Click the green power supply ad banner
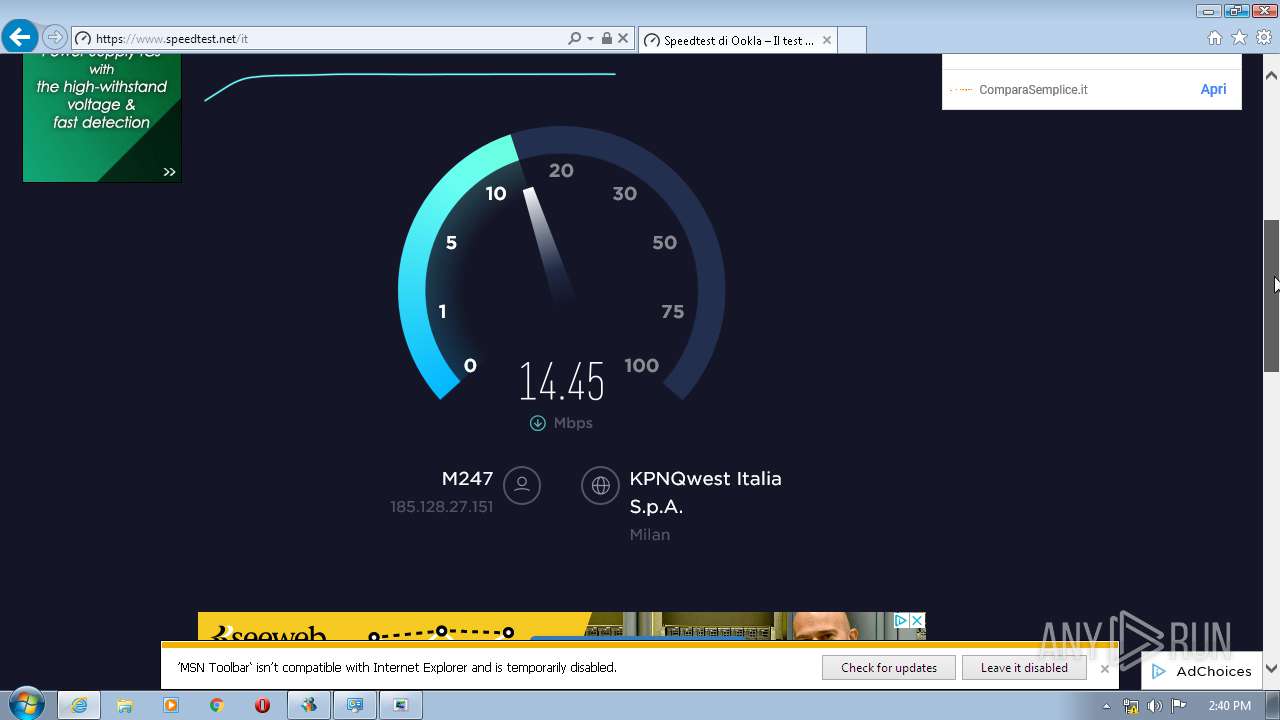 (102, 118)
